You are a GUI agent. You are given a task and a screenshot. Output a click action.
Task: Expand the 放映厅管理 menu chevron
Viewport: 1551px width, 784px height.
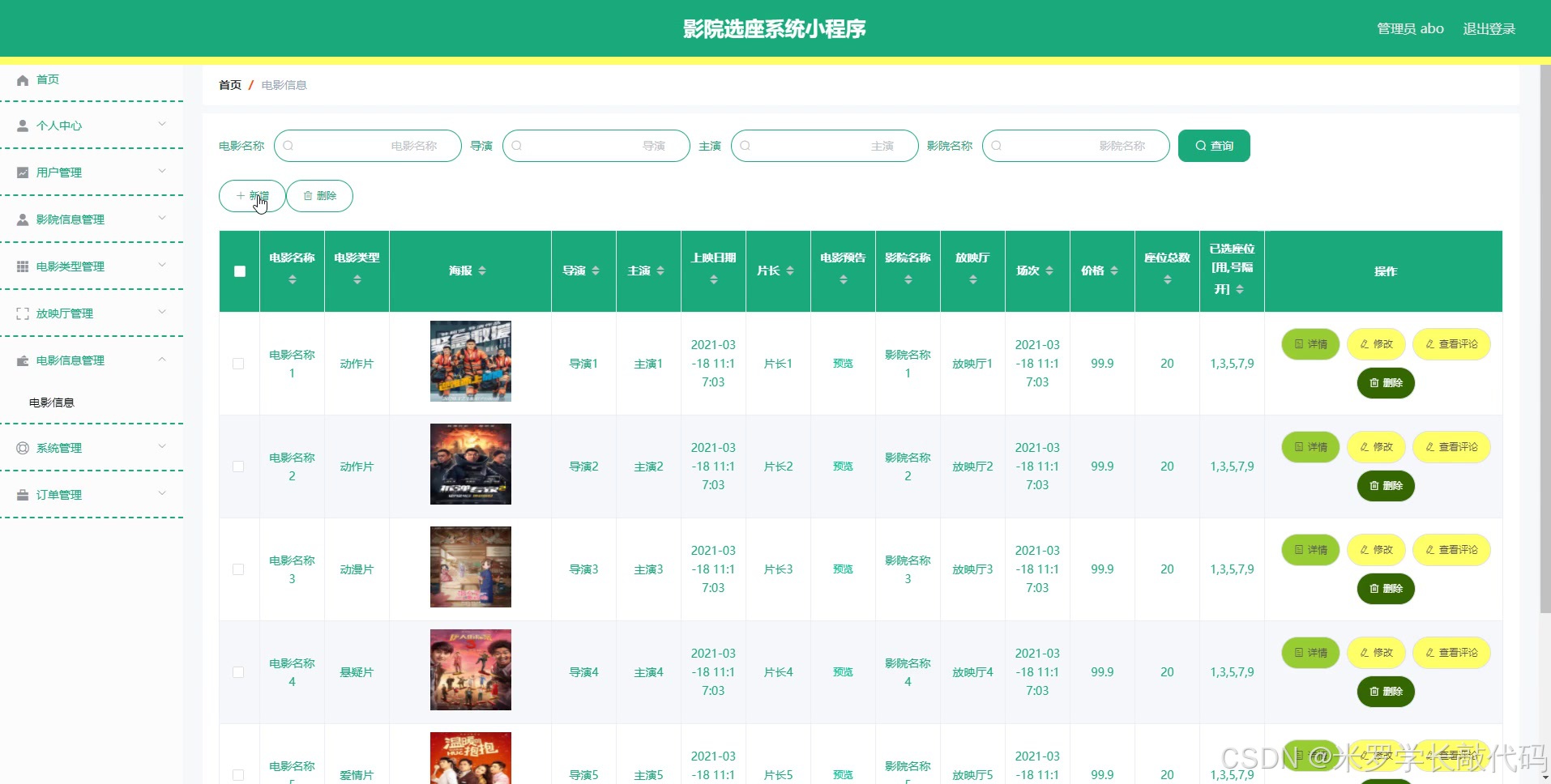click(162, 312)
